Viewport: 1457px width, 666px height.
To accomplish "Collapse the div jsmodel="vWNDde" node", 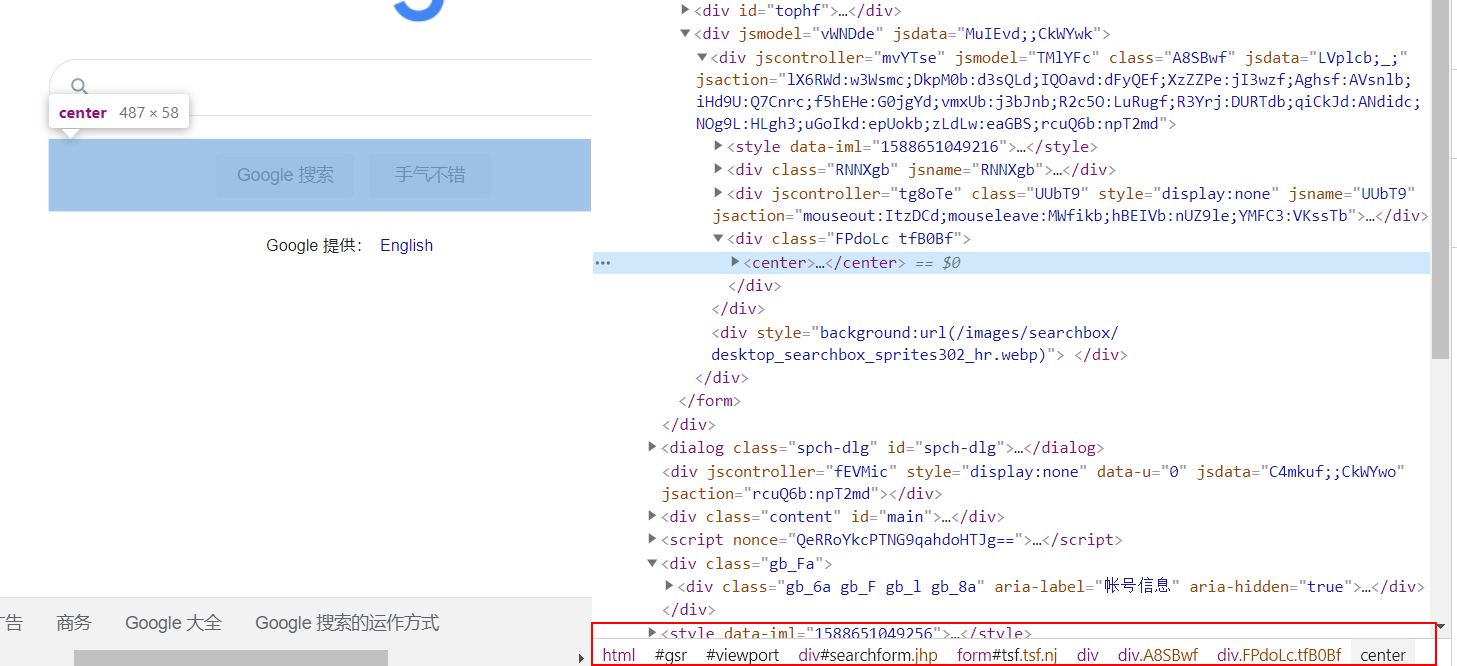I will click(685, 33).
